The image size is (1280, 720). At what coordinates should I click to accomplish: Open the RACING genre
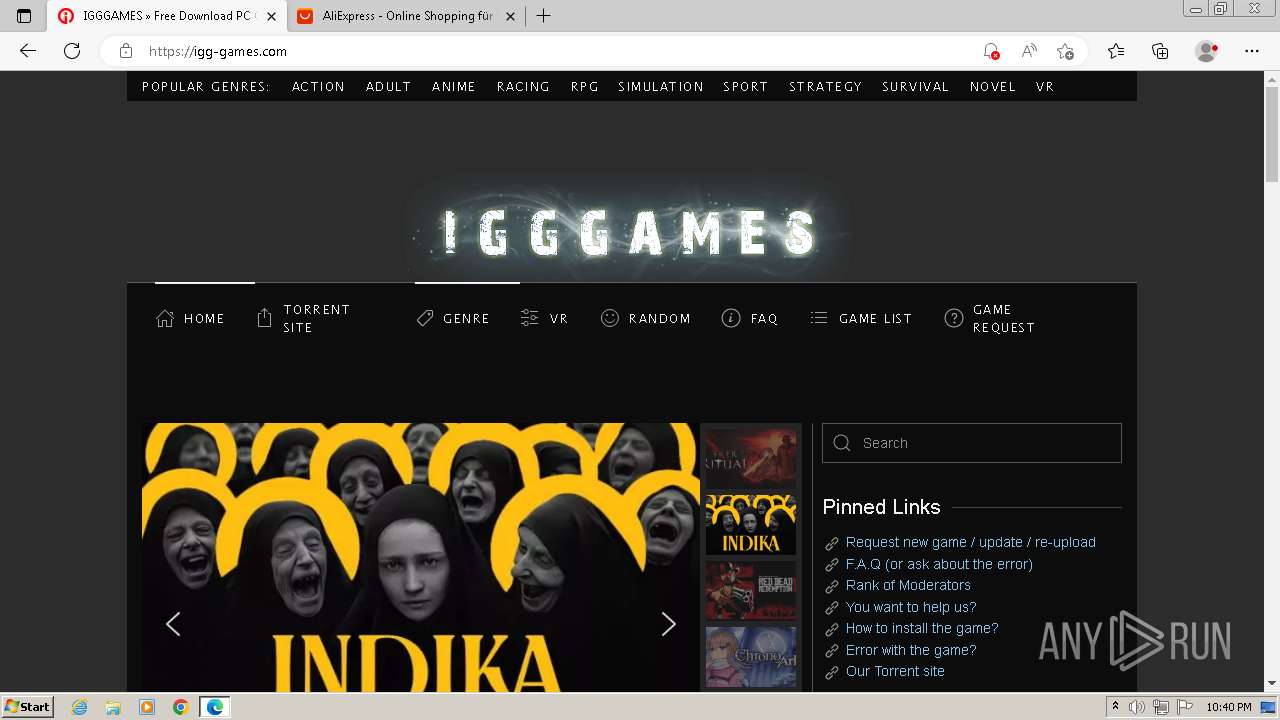(523, 87)
